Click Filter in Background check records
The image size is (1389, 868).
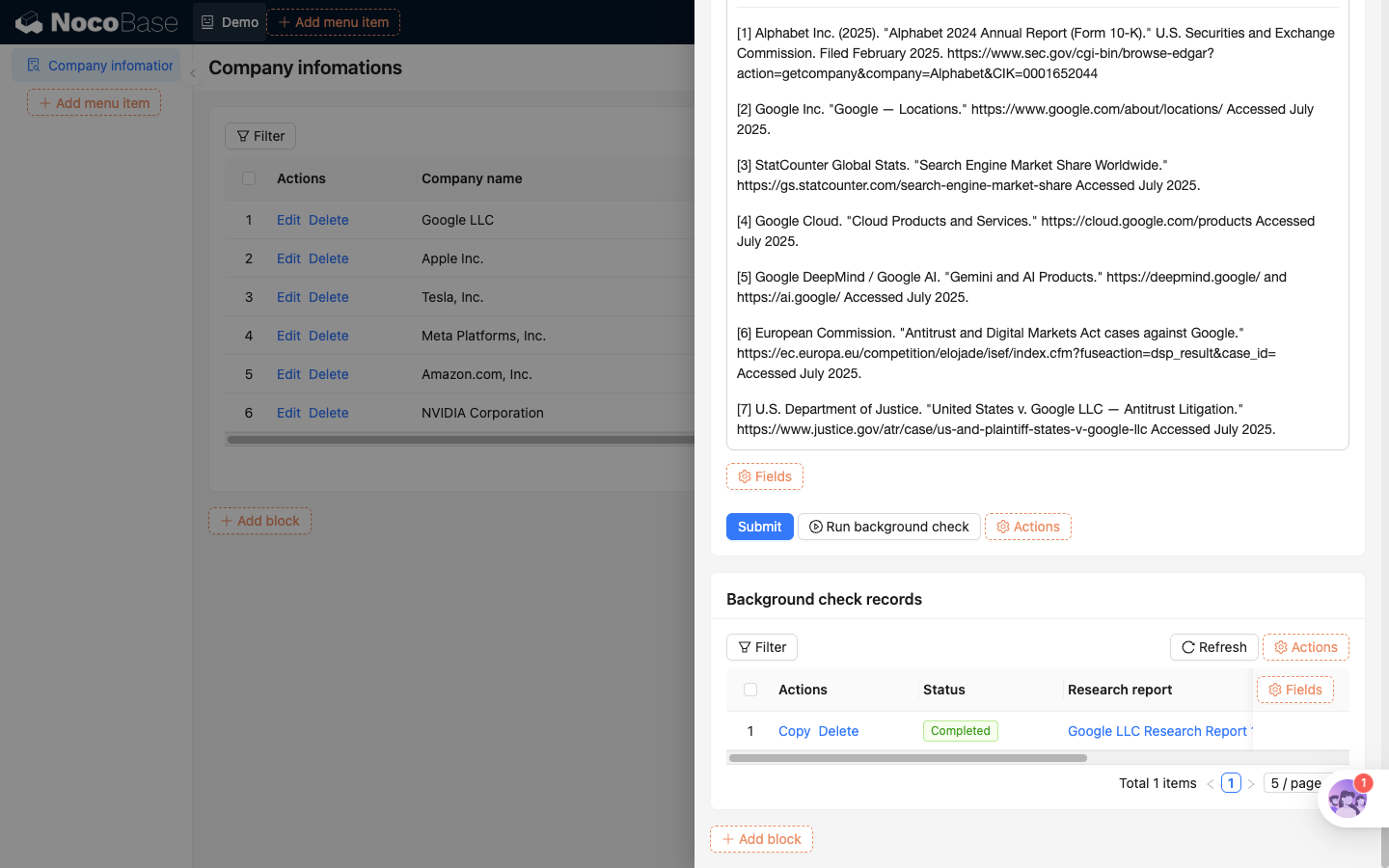(x=762, y=647)
